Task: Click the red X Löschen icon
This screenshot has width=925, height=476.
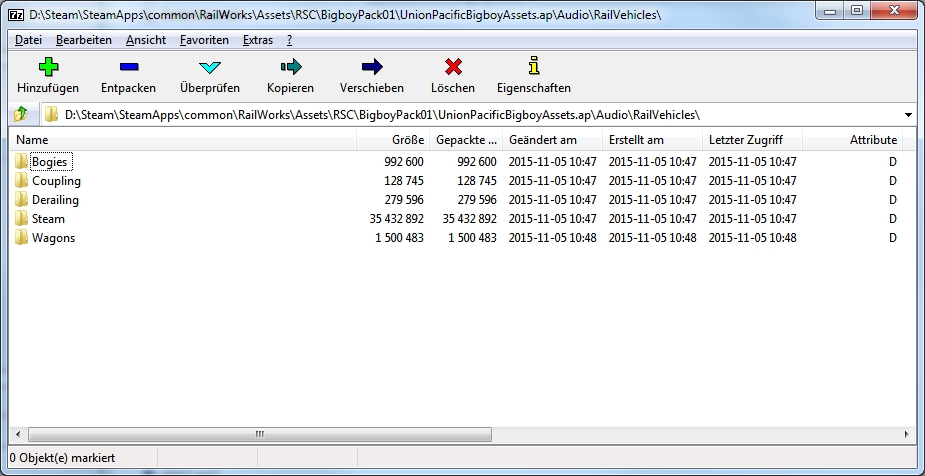Action: [453, 67]
